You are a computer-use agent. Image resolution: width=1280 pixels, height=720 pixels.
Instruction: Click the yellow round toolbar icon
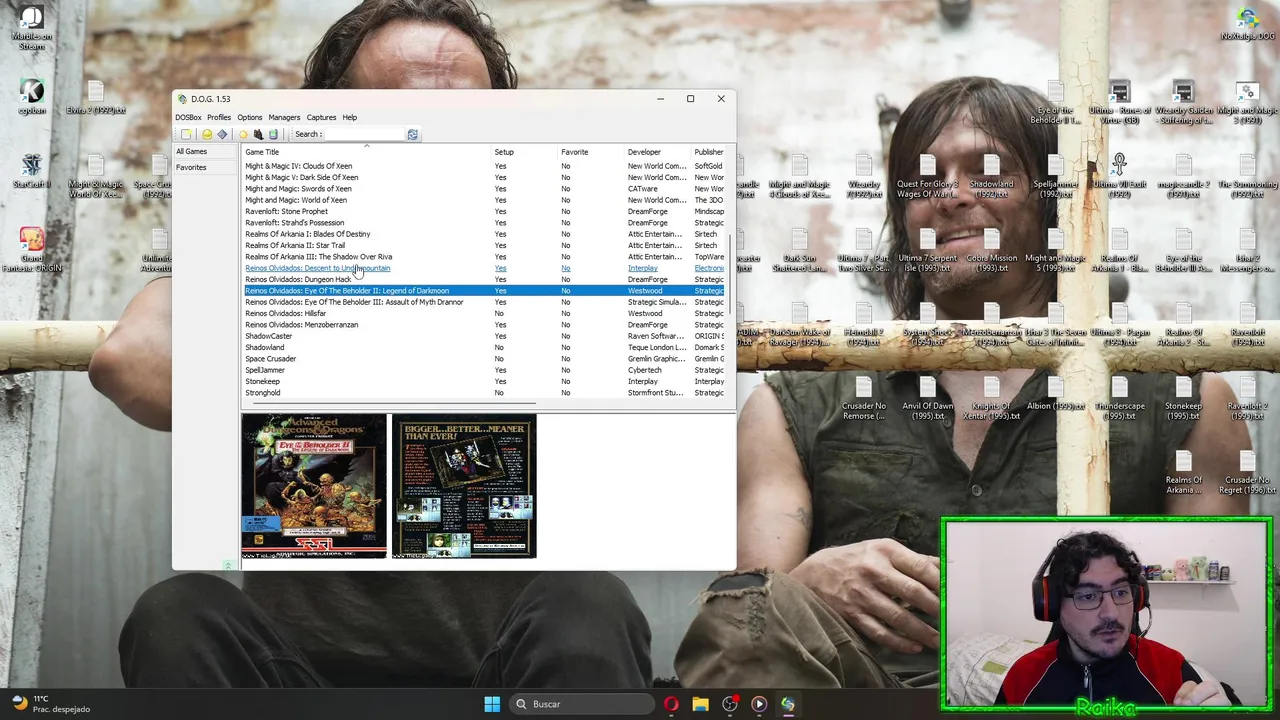tap(207, 134)
